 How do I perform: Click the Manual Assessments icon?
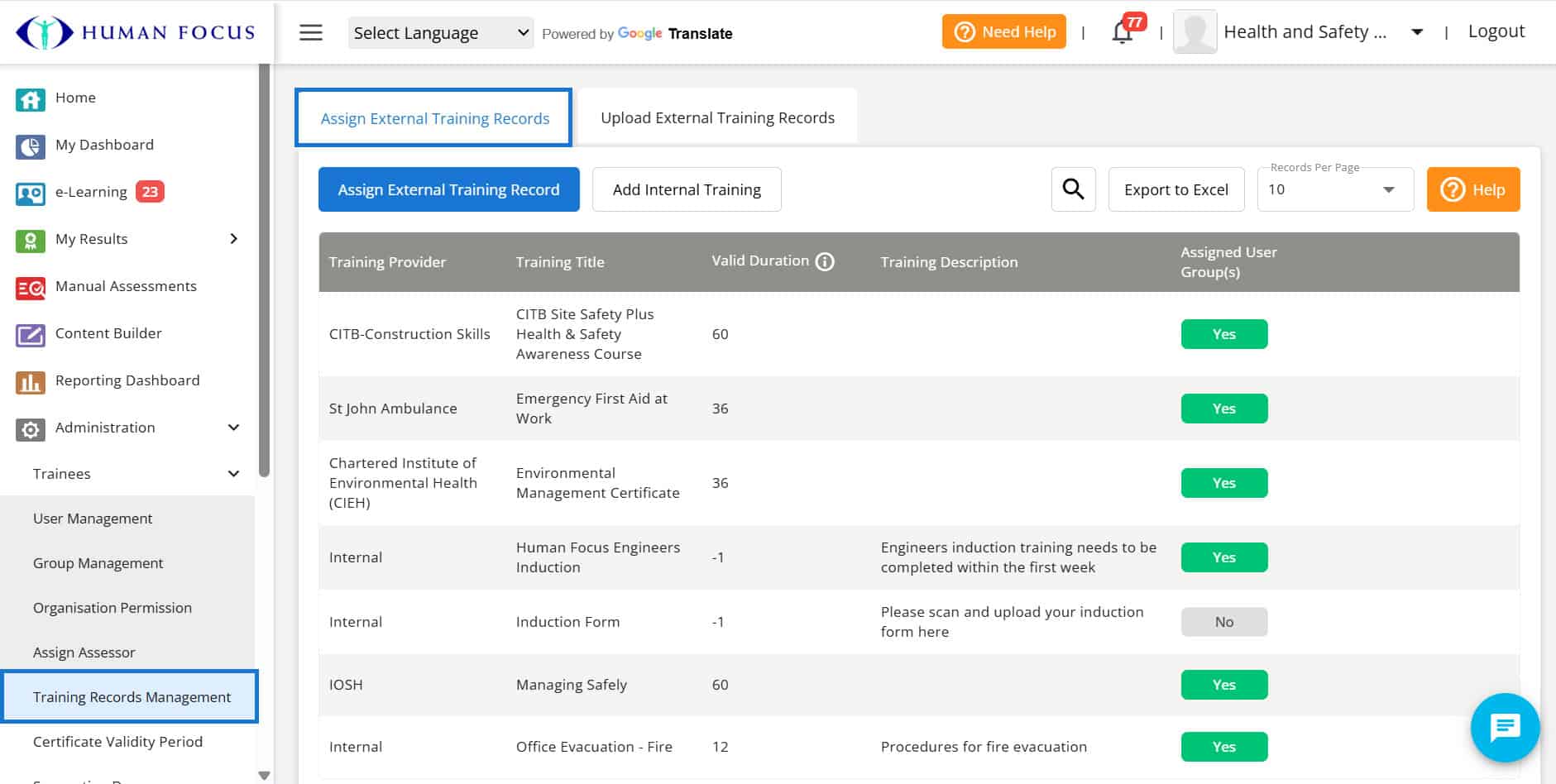[30, 287]
